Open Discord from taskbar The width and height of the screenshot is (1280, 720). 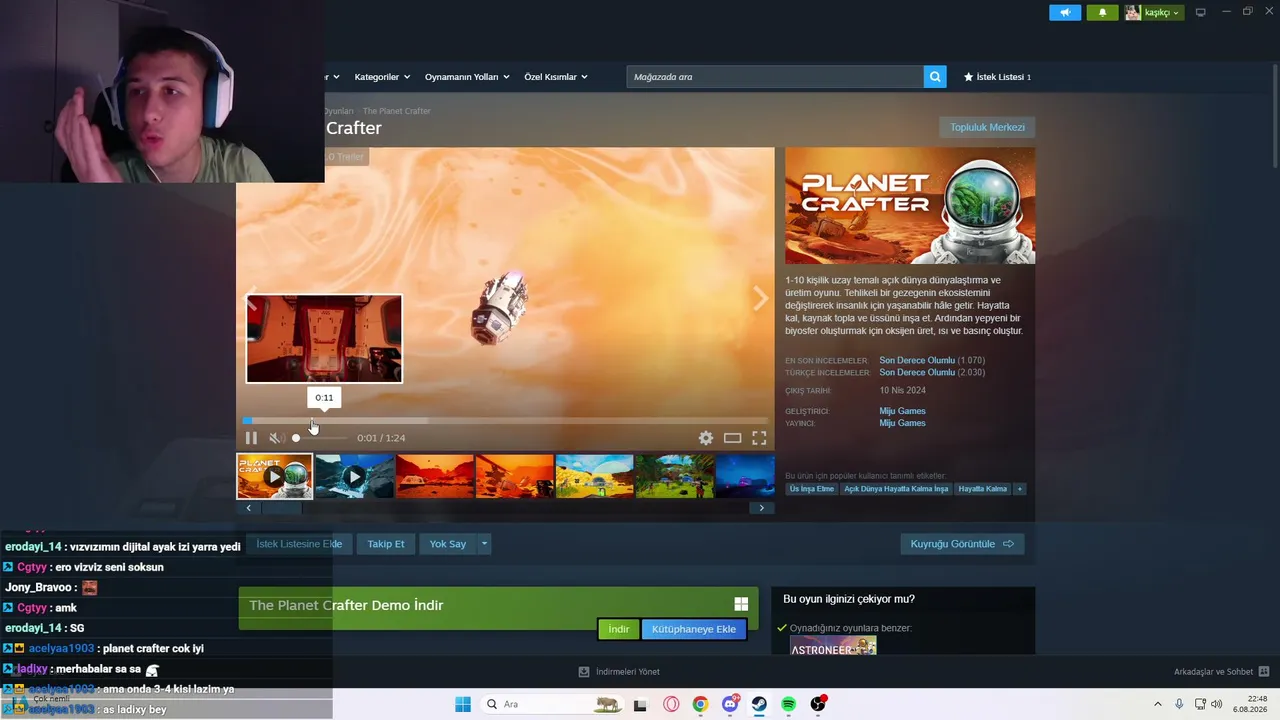730,704
